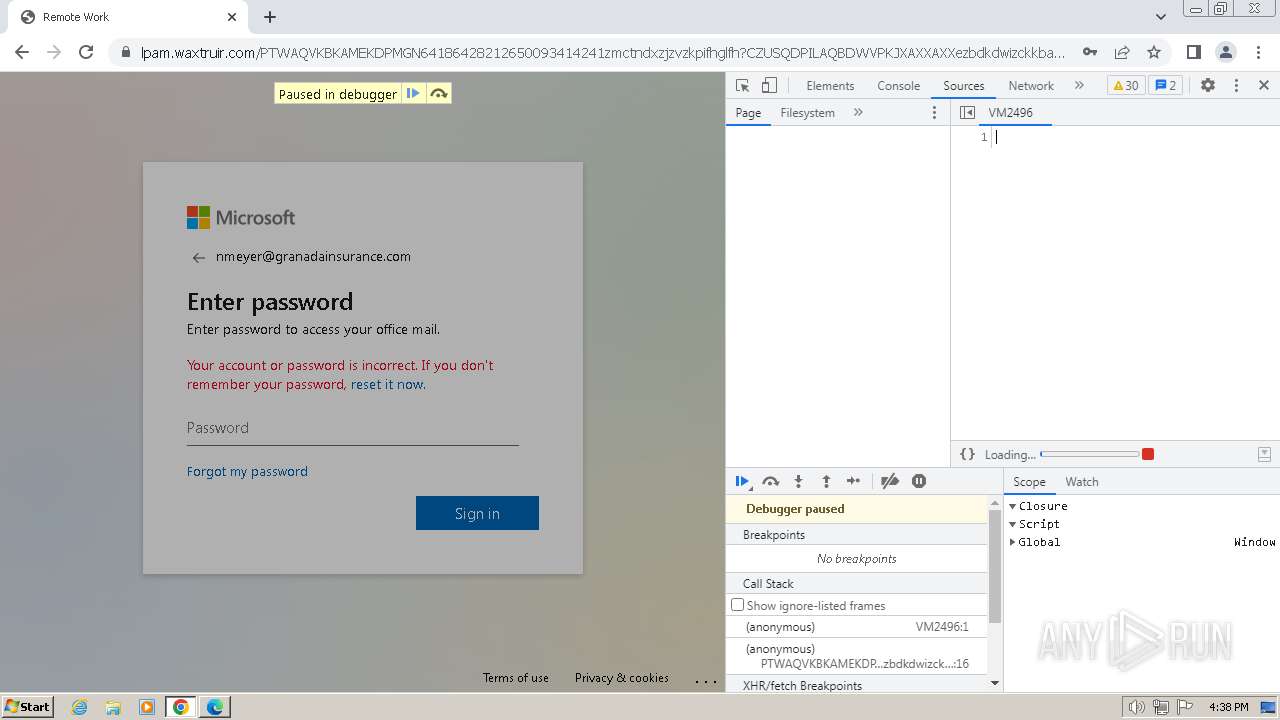The height and width of the screenshot is (720, 1280).
Task: Open a new browser tab
Action: pos(270,17)
